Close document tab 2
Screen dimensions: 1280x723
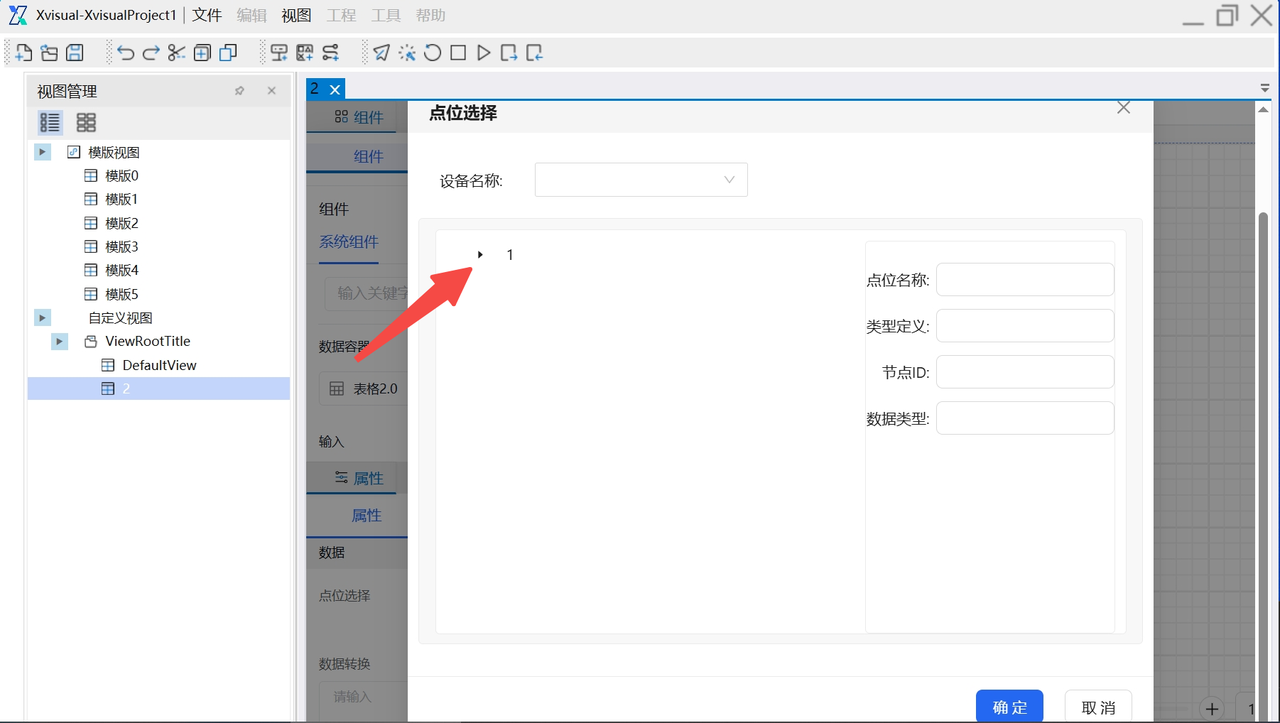click(335, 90)
